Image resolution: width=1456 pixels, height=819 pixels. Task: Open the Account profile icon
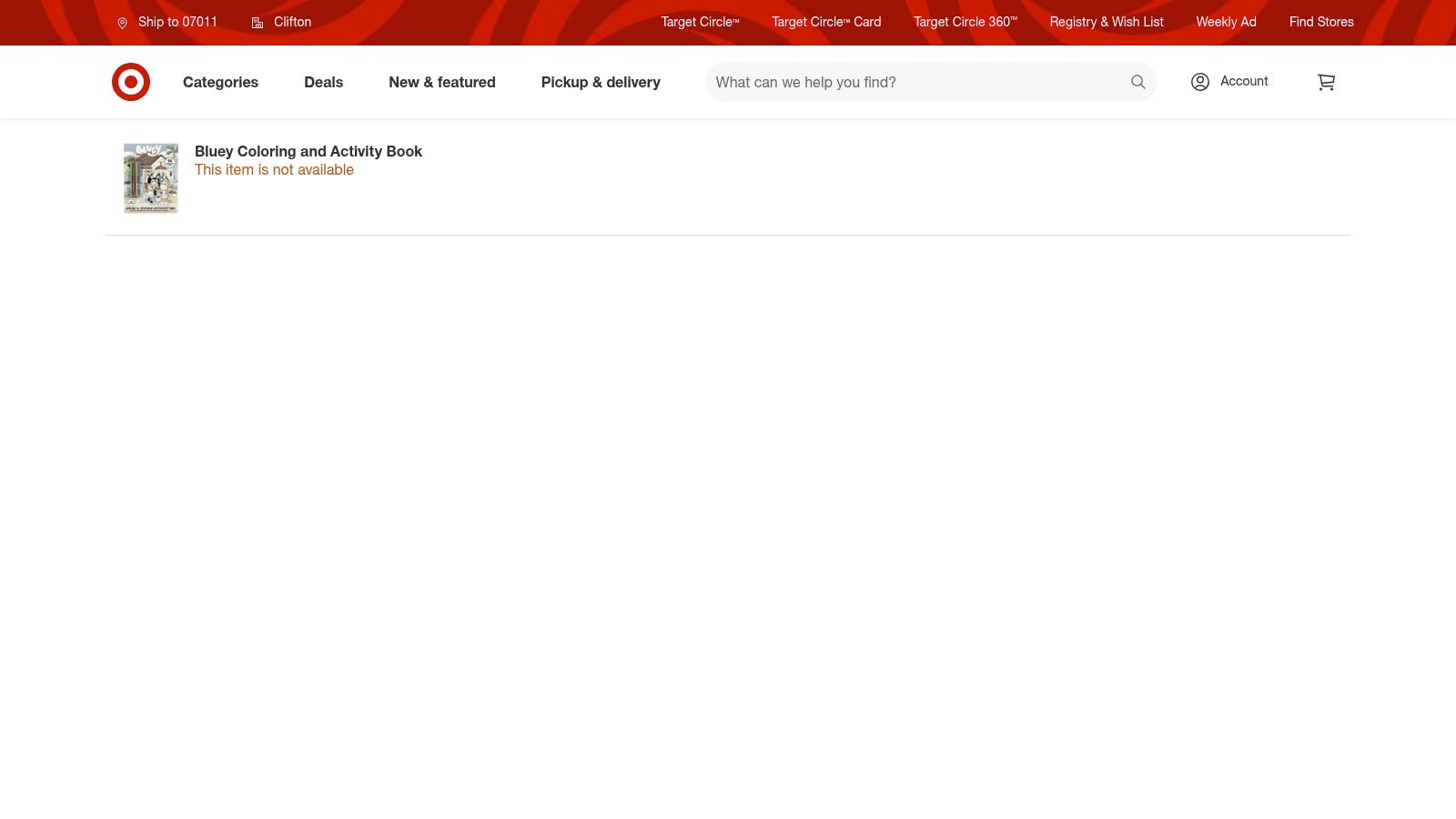1199,82
